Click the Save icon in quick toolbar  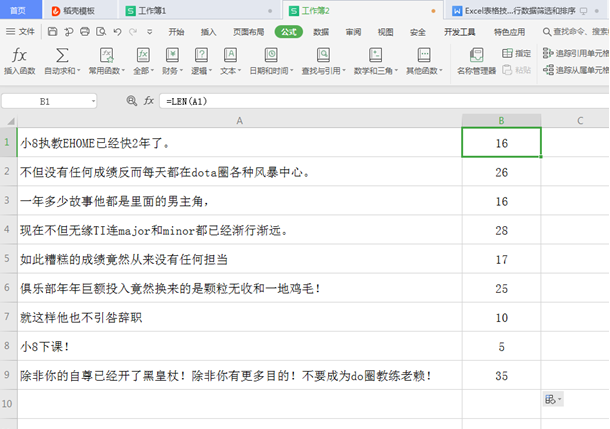pos(53,32)
